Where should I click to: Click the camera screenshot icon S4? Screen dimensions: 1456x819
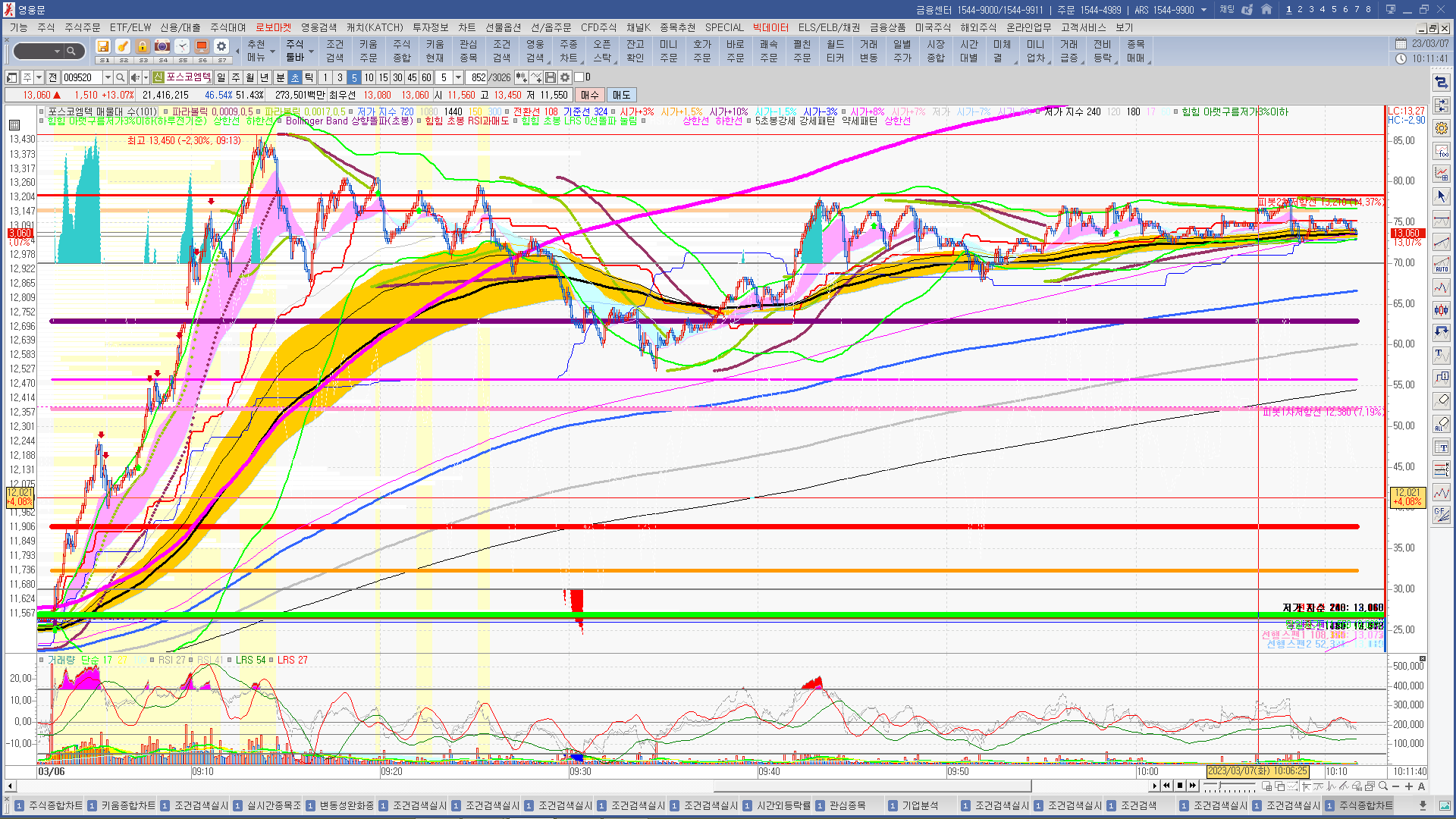pyautogui.click(x=162, y=47)
